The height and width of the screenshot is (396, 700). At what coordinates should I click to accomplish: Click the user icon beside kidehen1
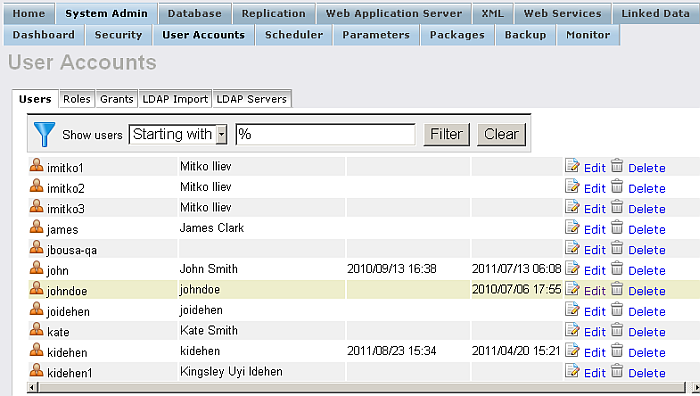pos(36,371)
